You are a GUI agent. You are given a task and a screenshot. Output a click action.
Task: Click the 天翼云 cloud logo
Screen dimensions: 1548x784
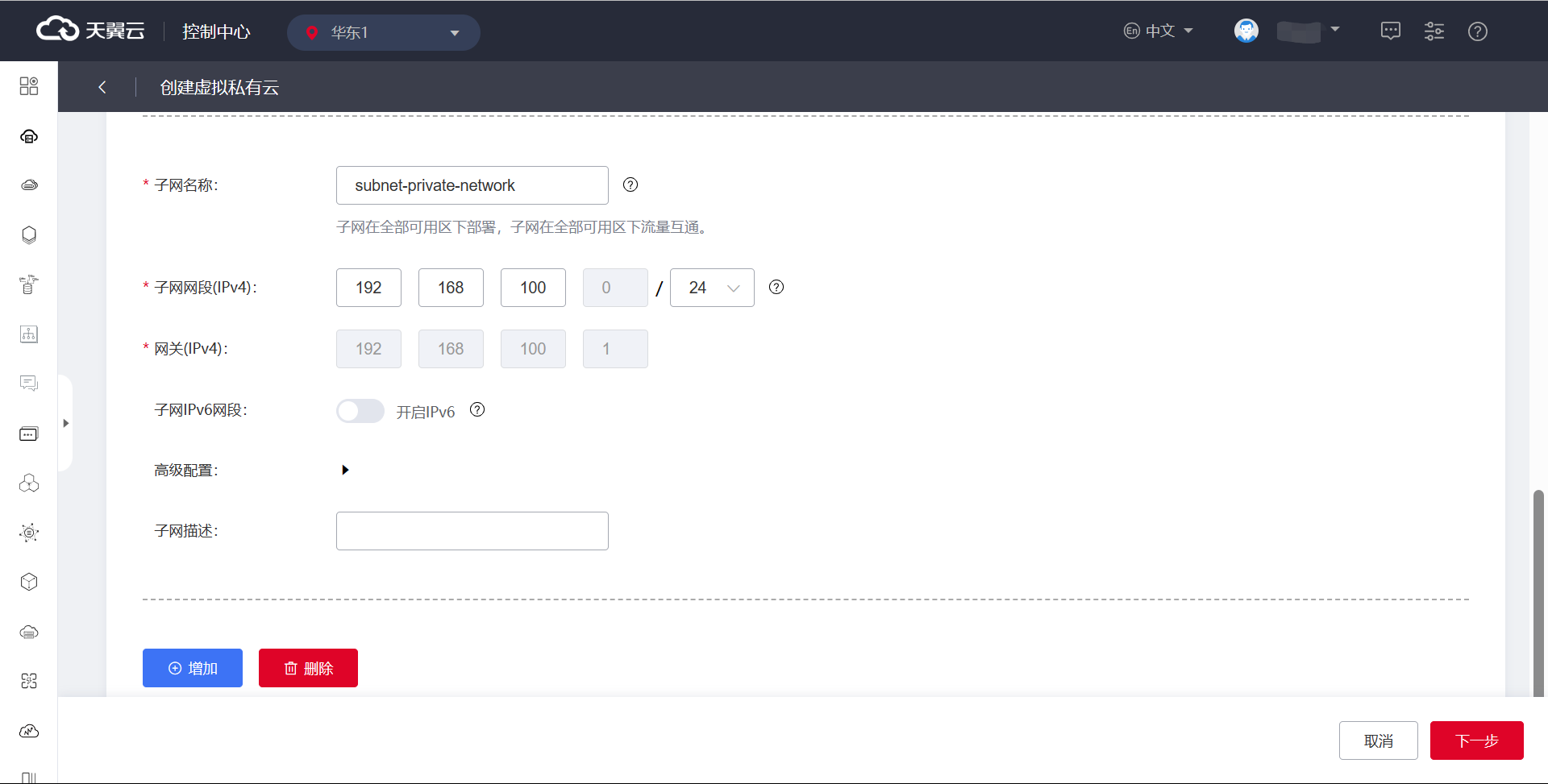[90, 31]
